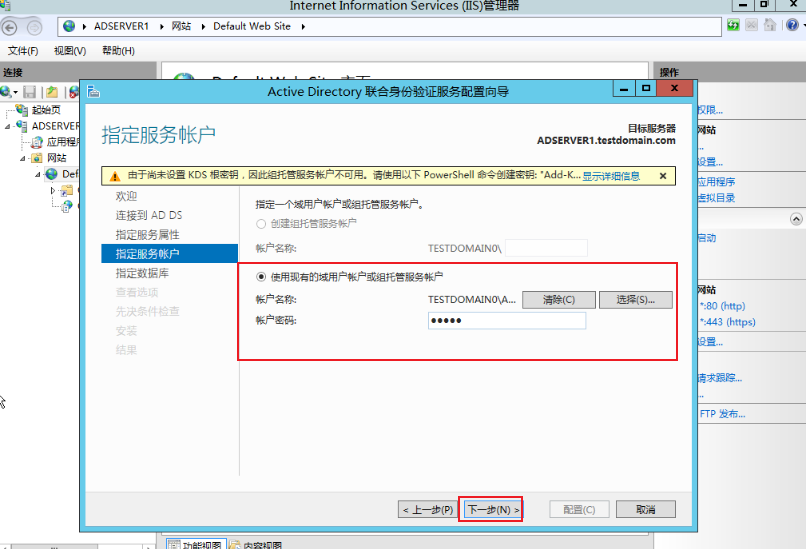Open dropdown arrow beside Help icon
The image size is (806, 549).
point(803,25)
